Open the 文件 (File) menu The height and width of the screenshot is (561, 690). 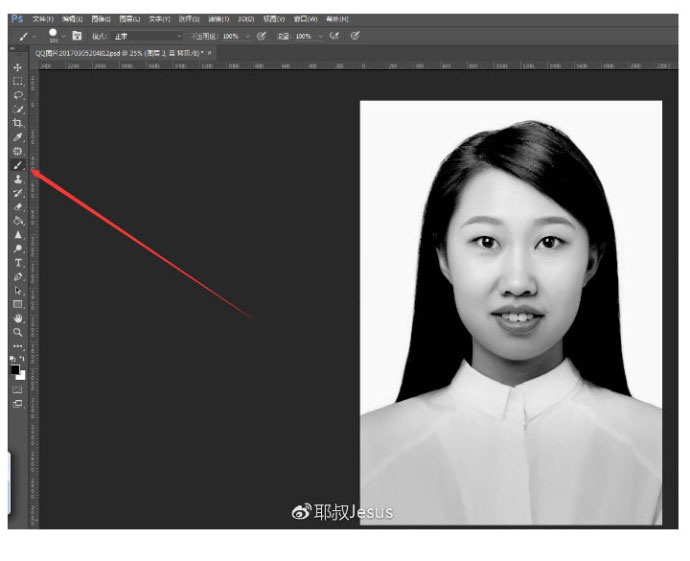coord(43,18)
